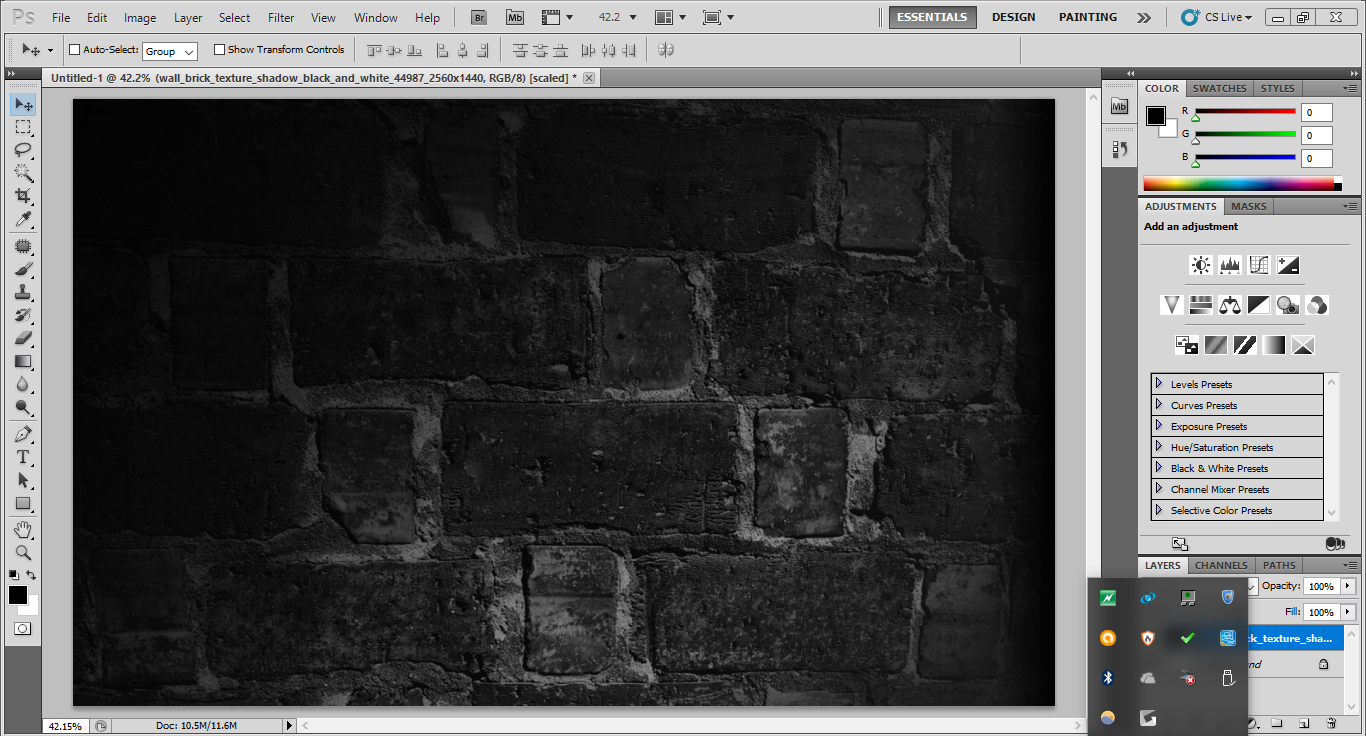Select the Pen tool
1366x736 pixels.
coord(23,434)
